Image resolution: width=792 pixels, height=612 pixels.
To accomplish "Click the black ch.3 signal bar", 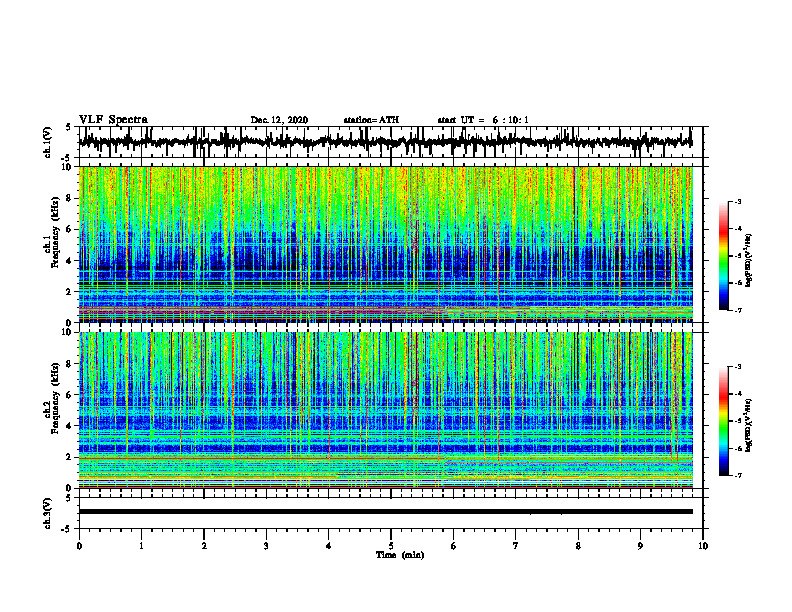I will [385, 512].
